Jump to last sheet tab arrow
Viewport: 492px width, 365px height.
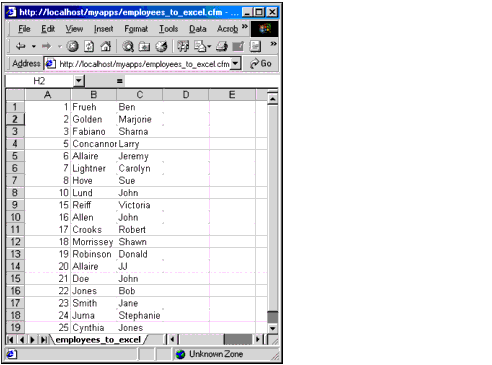44,340
